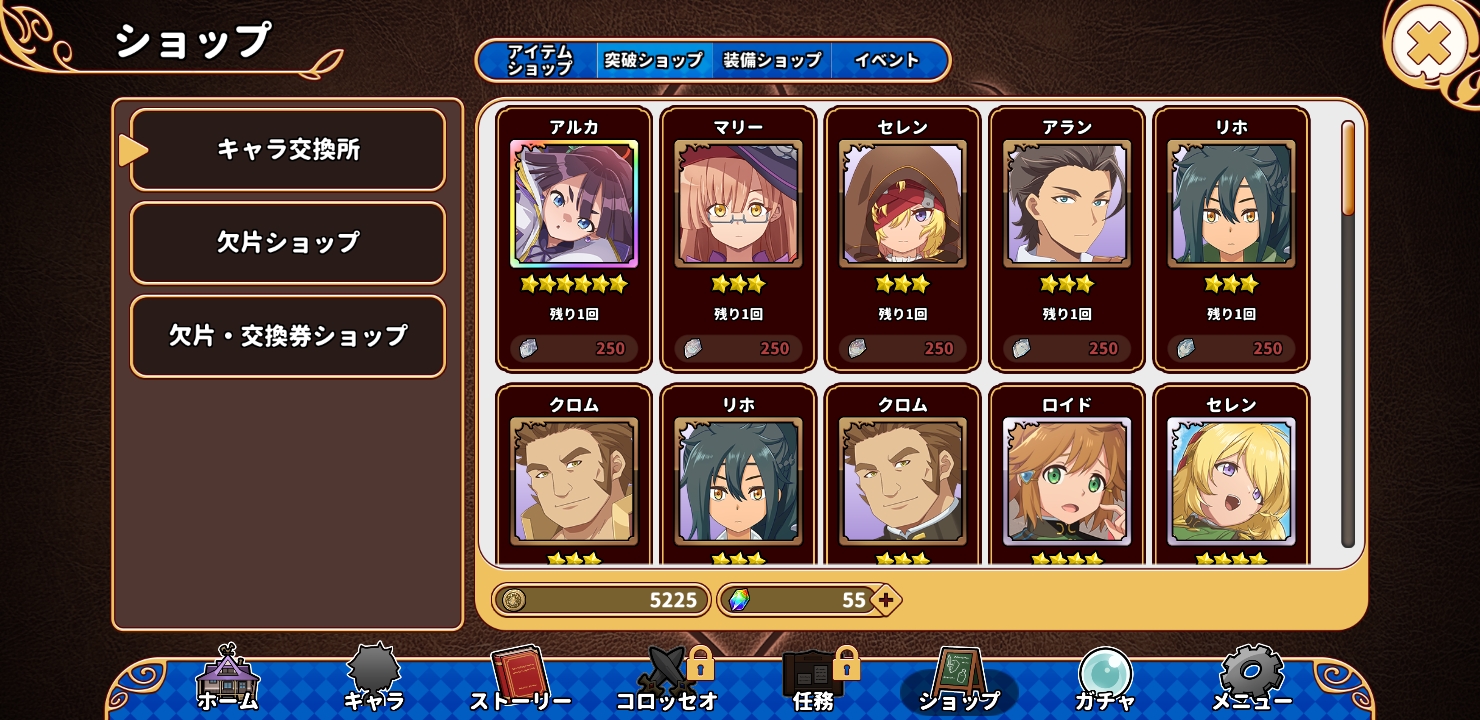This screenshot has width=1480, height=720.
Task: Switch to the 装備ショップ tab
Action: click(x=772, y=60)
